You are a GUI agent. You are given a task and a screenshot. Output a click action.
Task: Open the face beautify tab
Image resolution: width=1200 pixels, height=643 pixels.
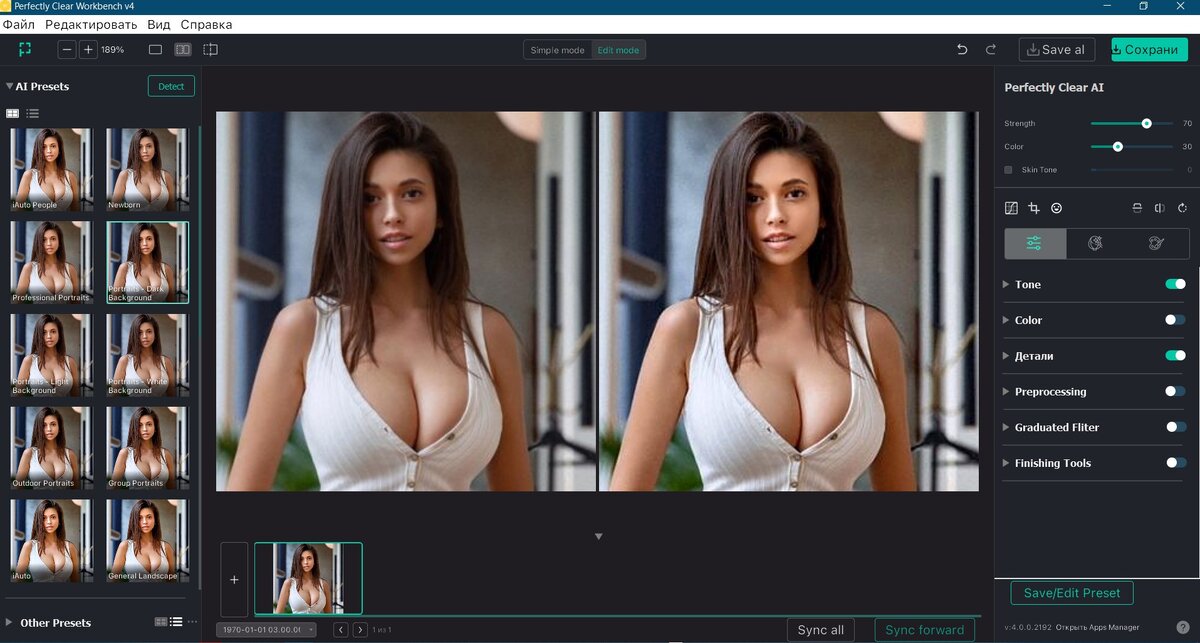(x=1095, y=243)
